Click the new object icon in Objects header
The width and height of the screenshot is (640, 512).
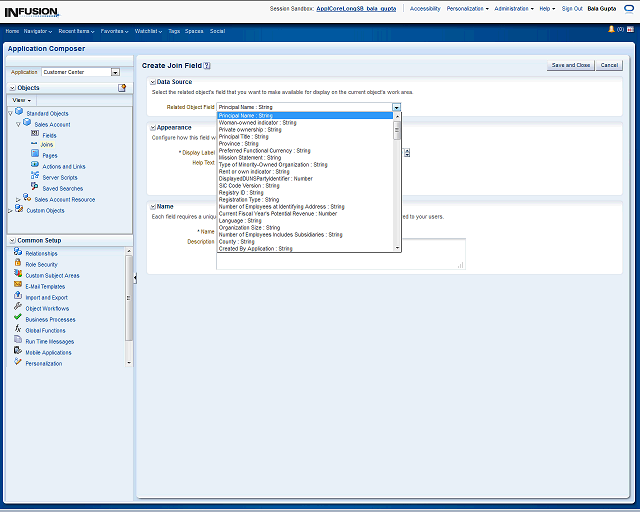click(x=122, y=88)
